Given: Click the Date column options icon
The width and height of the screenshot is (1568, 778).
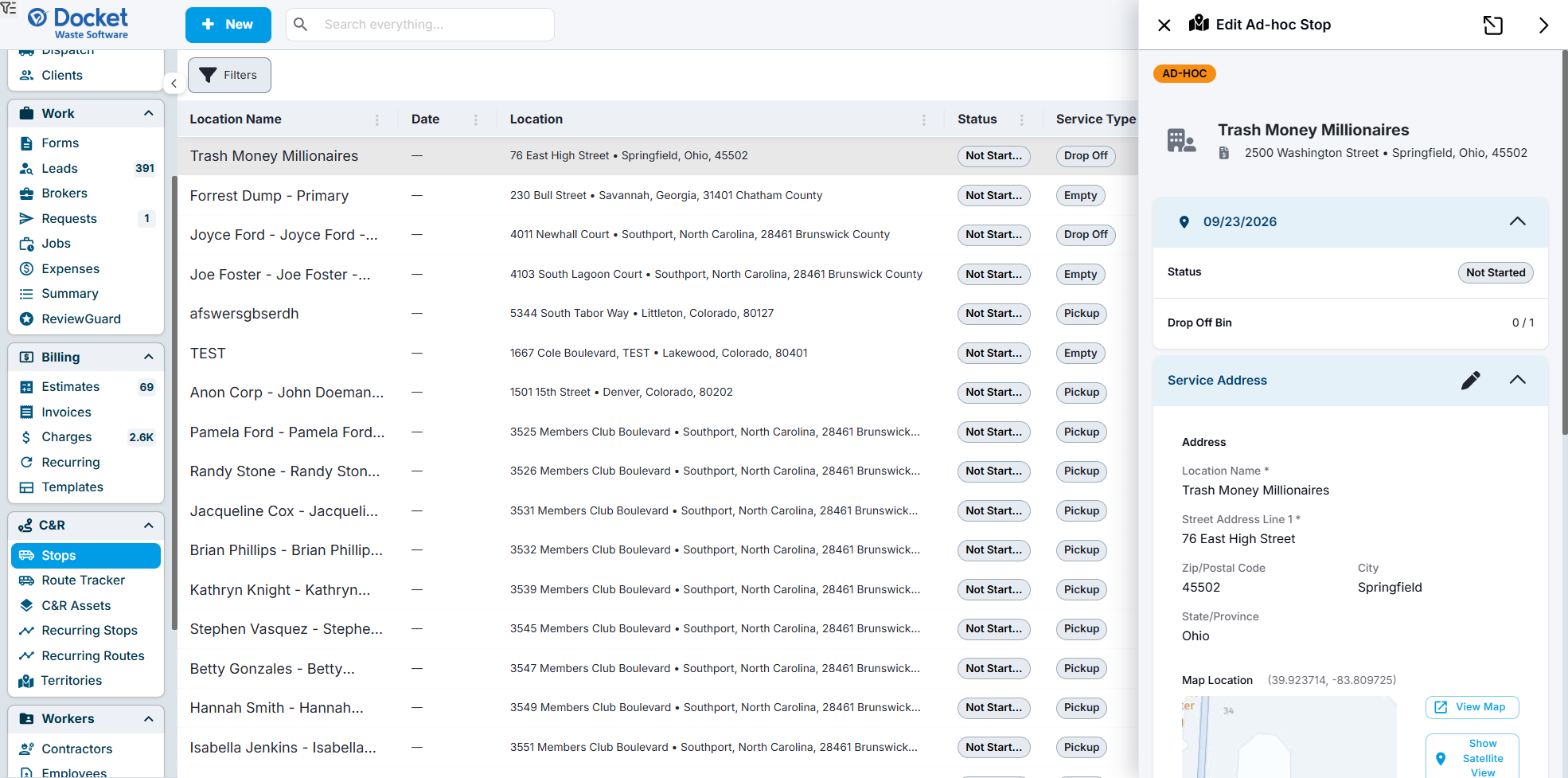Looking at the screenshot, I should 476,119.
